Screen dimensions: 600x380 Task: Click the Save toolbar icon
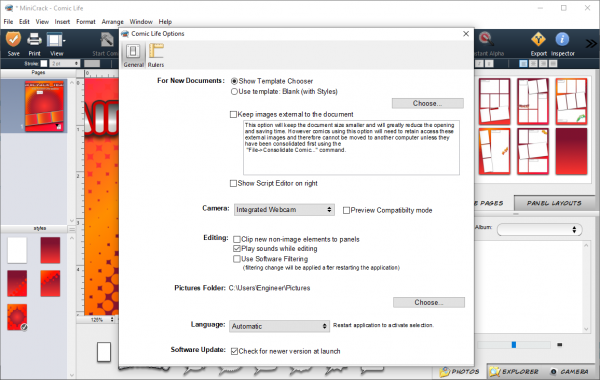click(13, 43)
